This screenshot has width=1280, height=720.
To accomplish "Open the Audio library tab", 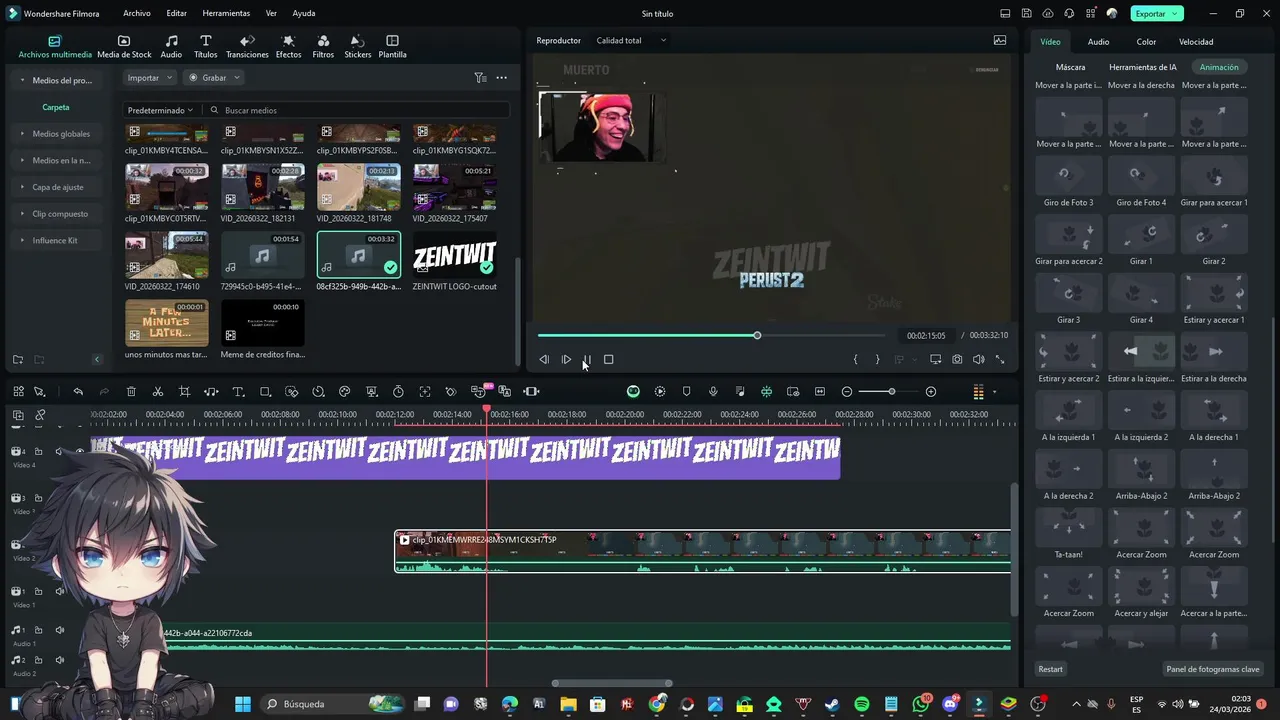I will [x=171, y=46].
